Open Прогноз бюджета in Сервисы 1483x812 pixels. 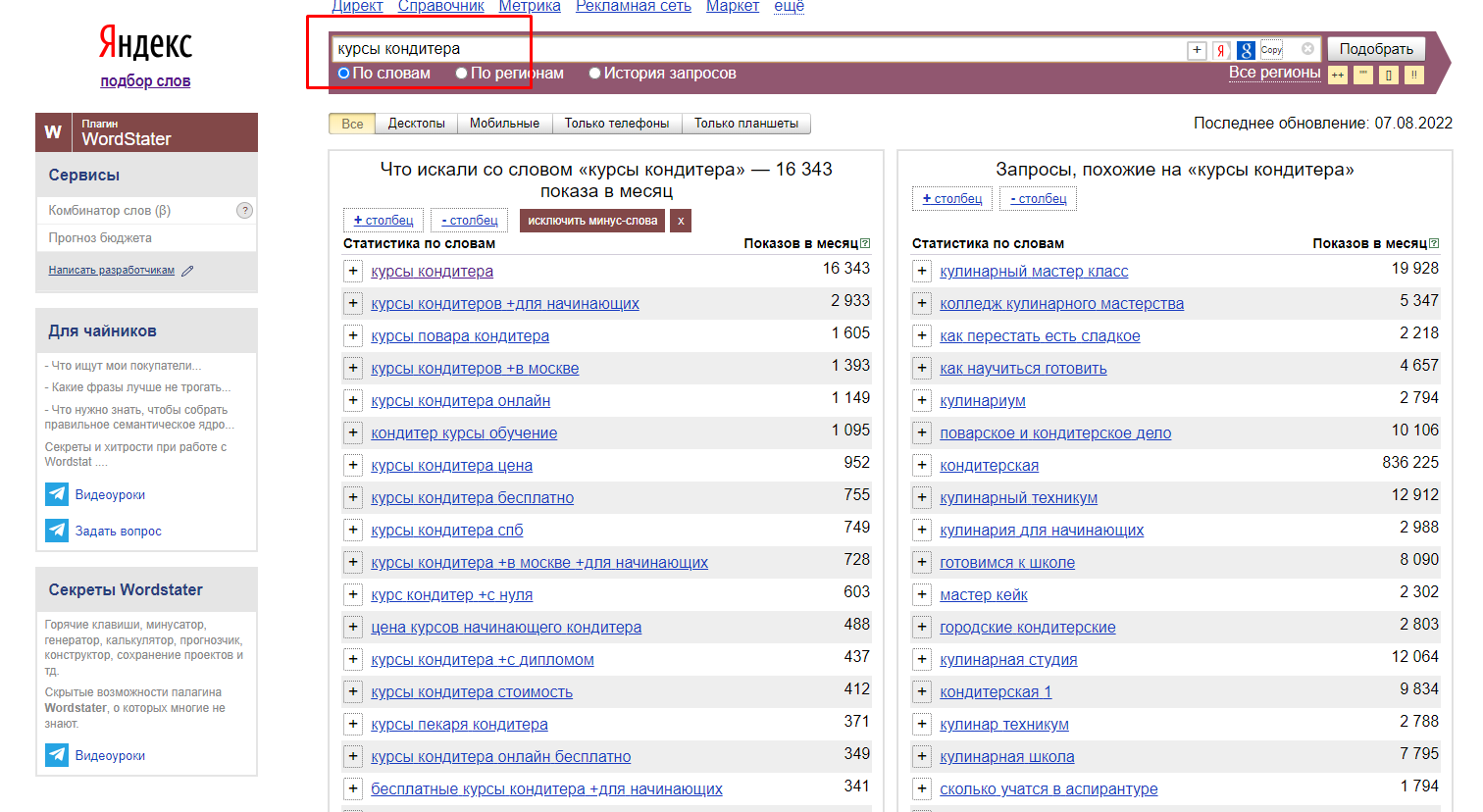(100, 238)
